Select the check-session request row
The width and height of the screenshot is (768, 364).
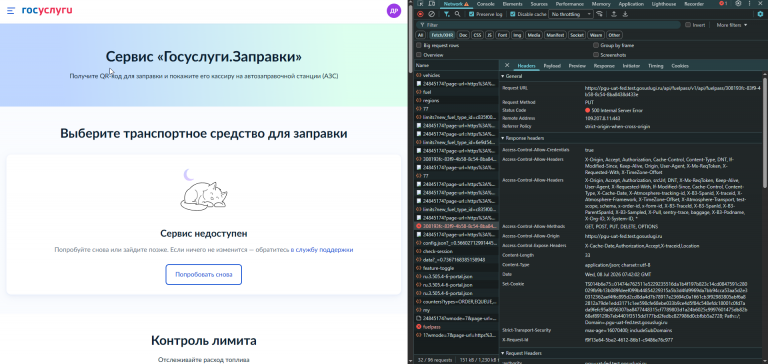click(x=456, y=251)
